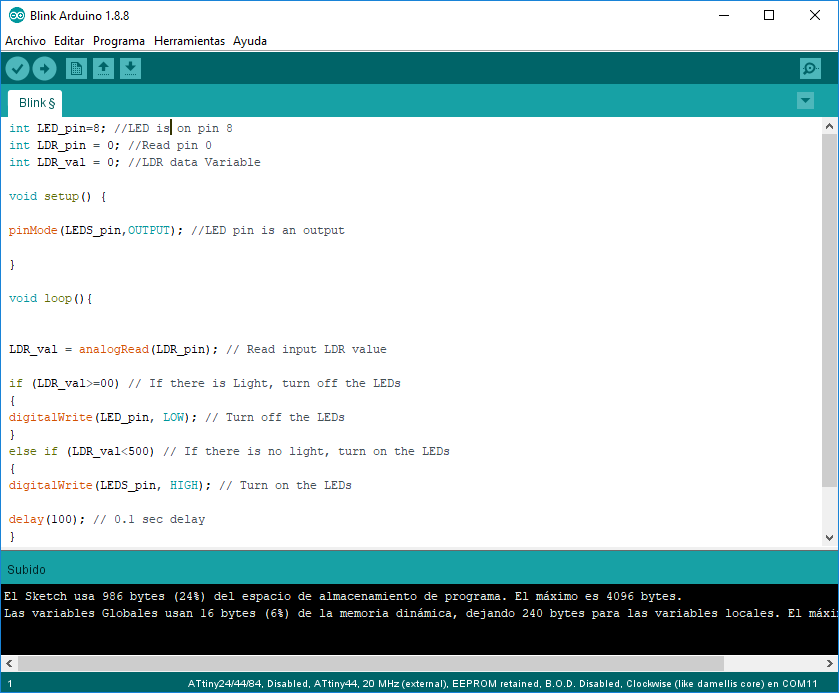Click the 'if (LDR_val>=00)' line

[204, 384]
